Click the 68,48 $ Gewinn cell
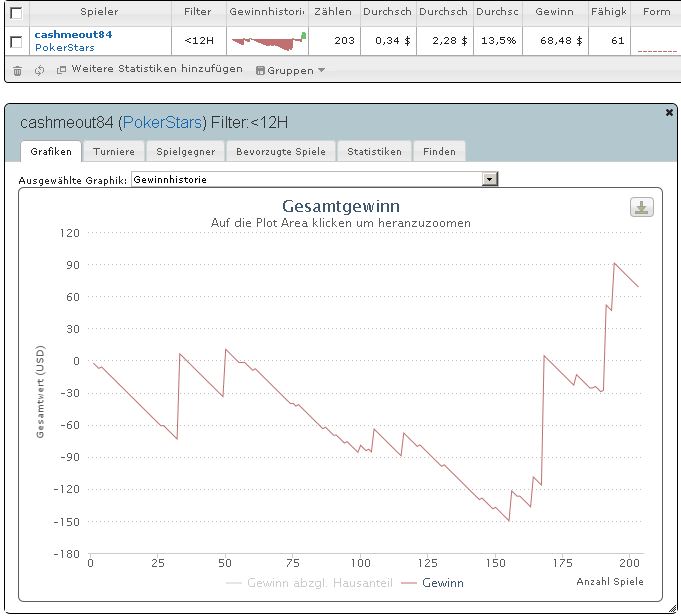 pos(555,41)
